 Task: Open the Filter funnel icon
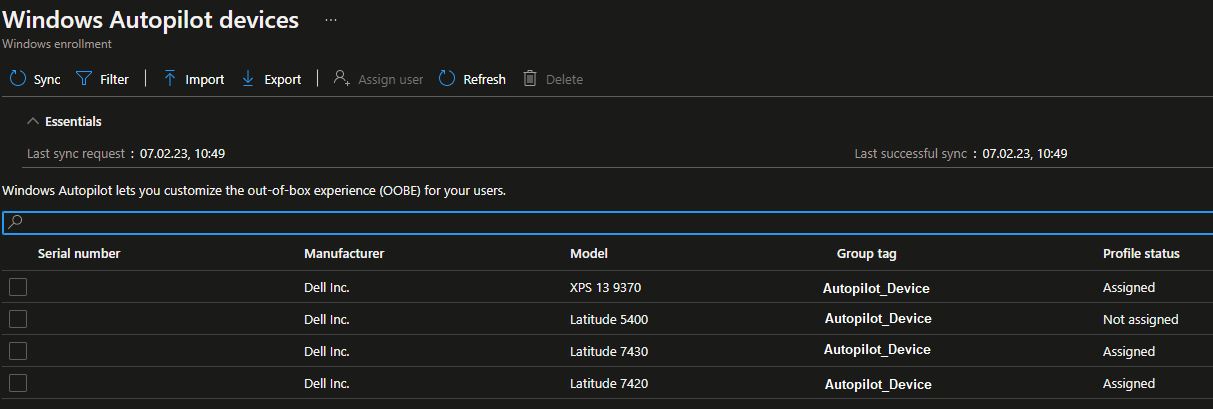[84, 79]
